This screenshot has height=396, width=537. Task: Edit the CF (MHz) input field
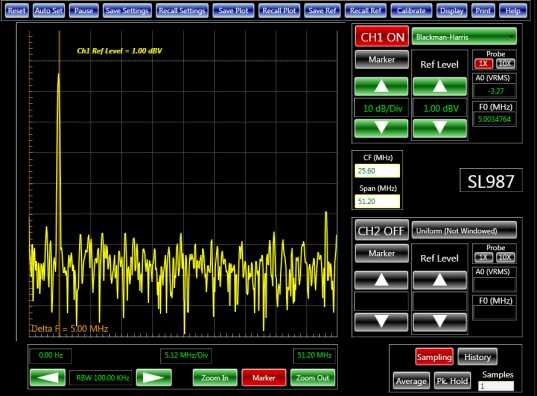(377, 171)
